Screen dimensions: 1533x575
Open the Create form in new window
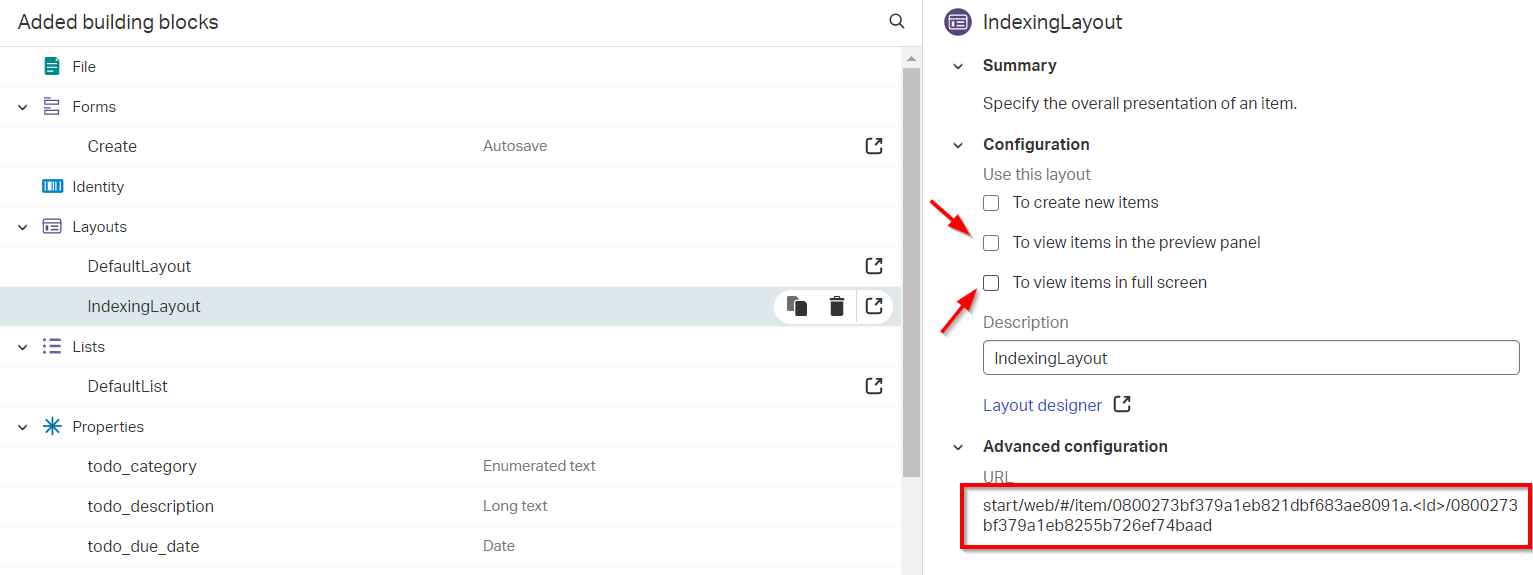coord(874,146)
